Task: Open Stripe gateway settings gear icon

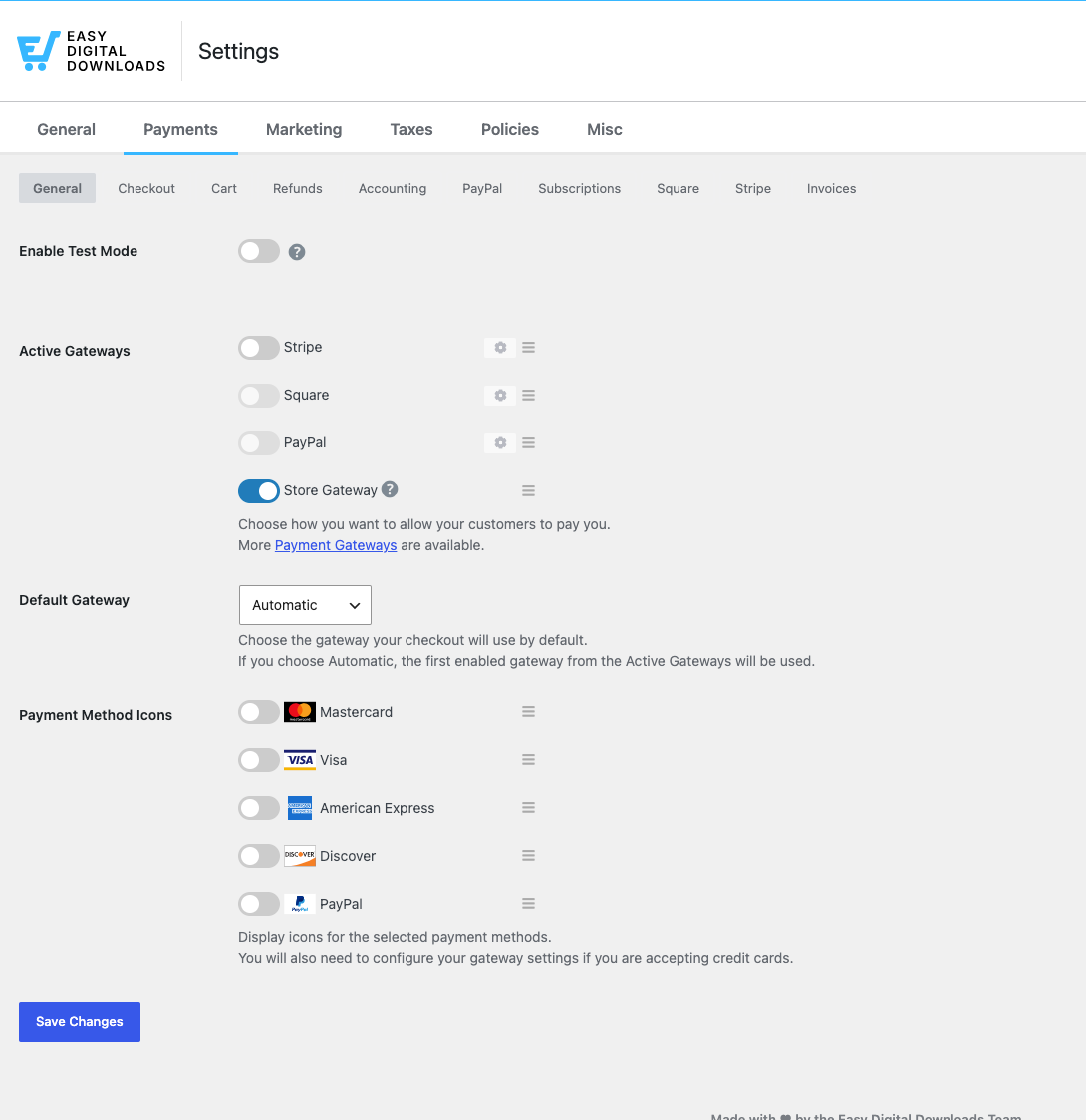Action: [x=500, y=347]
